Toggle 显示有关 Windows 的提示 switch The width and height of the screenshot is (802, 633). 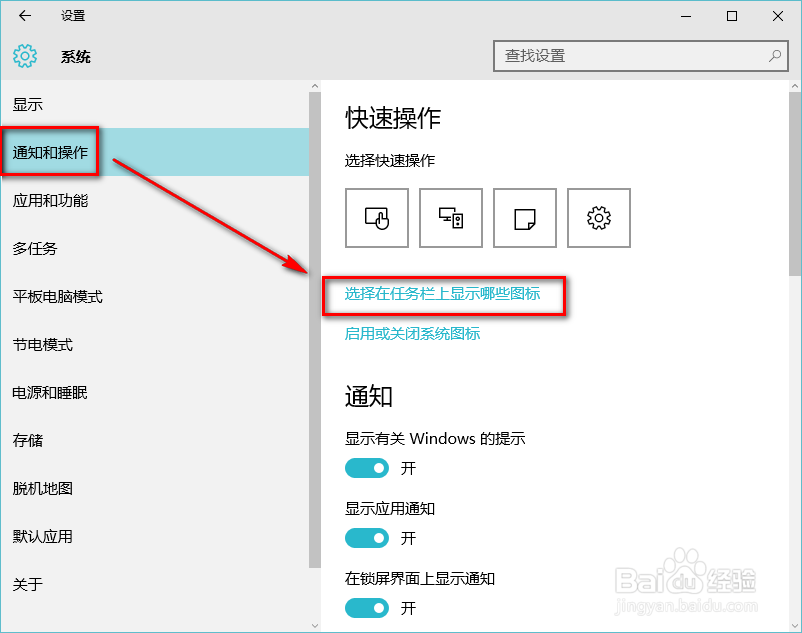(x=367, y=468)
